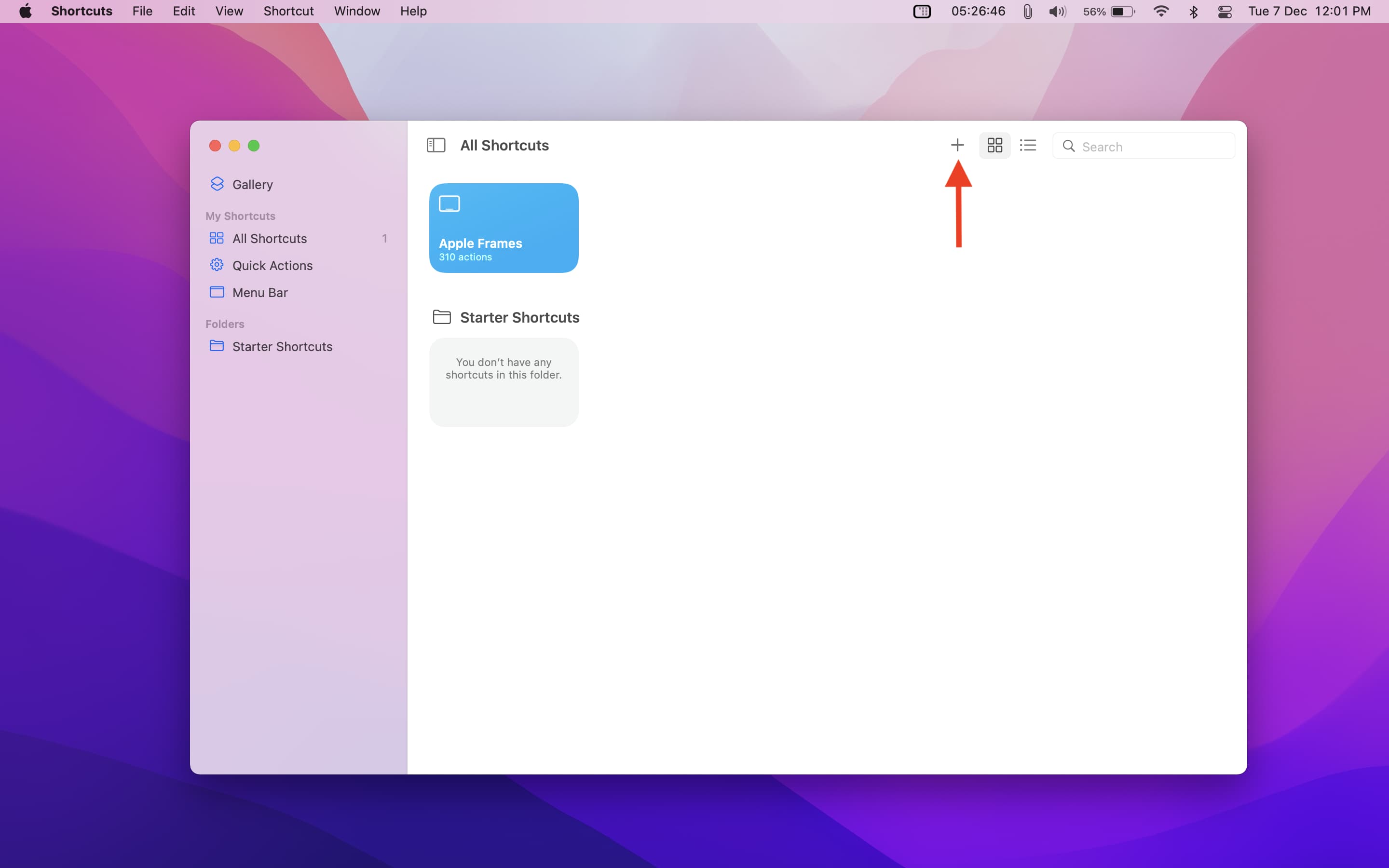Open the Shortcut menu item

click(289, 11)
